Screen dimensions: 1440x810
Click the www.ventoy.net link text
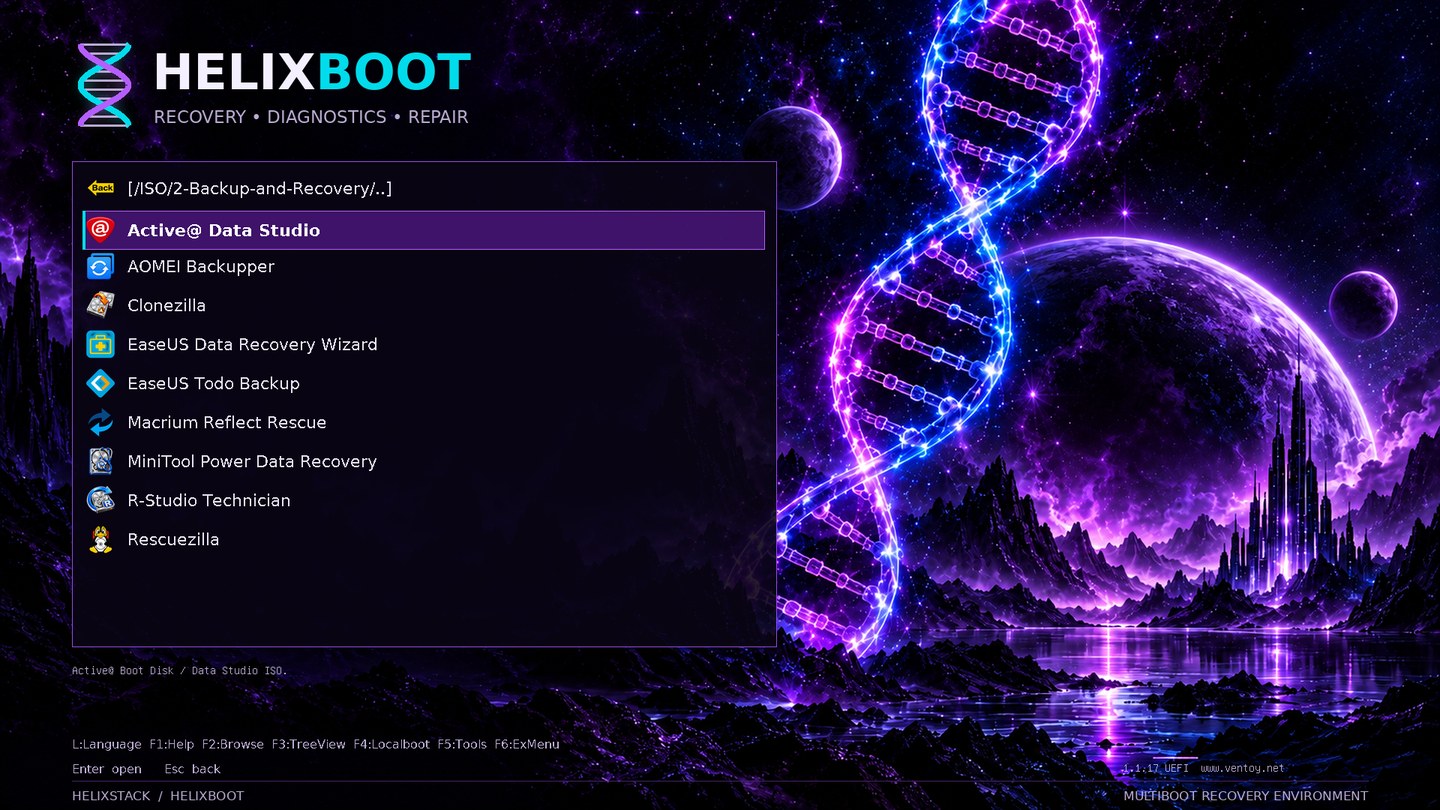click(x=1242, y=768)
